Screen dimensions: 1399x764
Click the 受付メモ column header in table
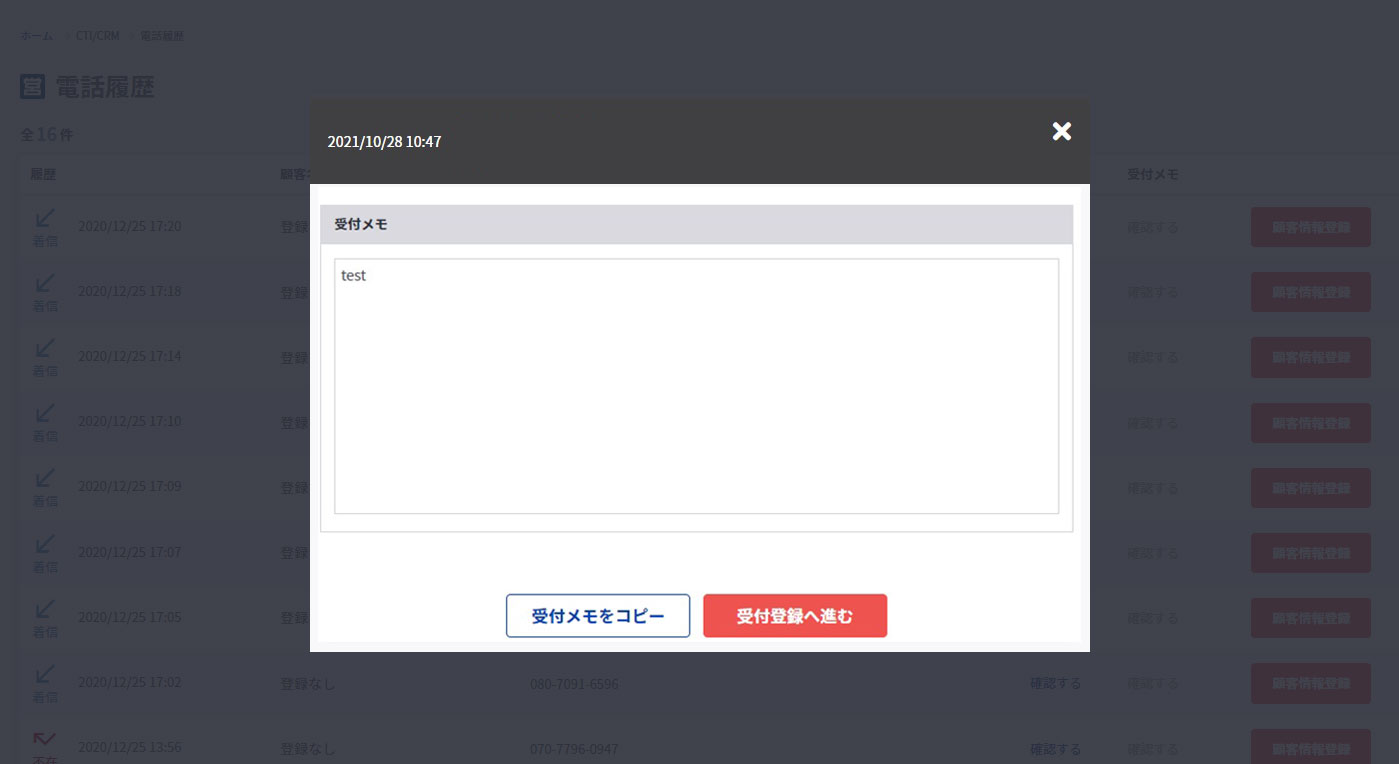(1153, 174)
